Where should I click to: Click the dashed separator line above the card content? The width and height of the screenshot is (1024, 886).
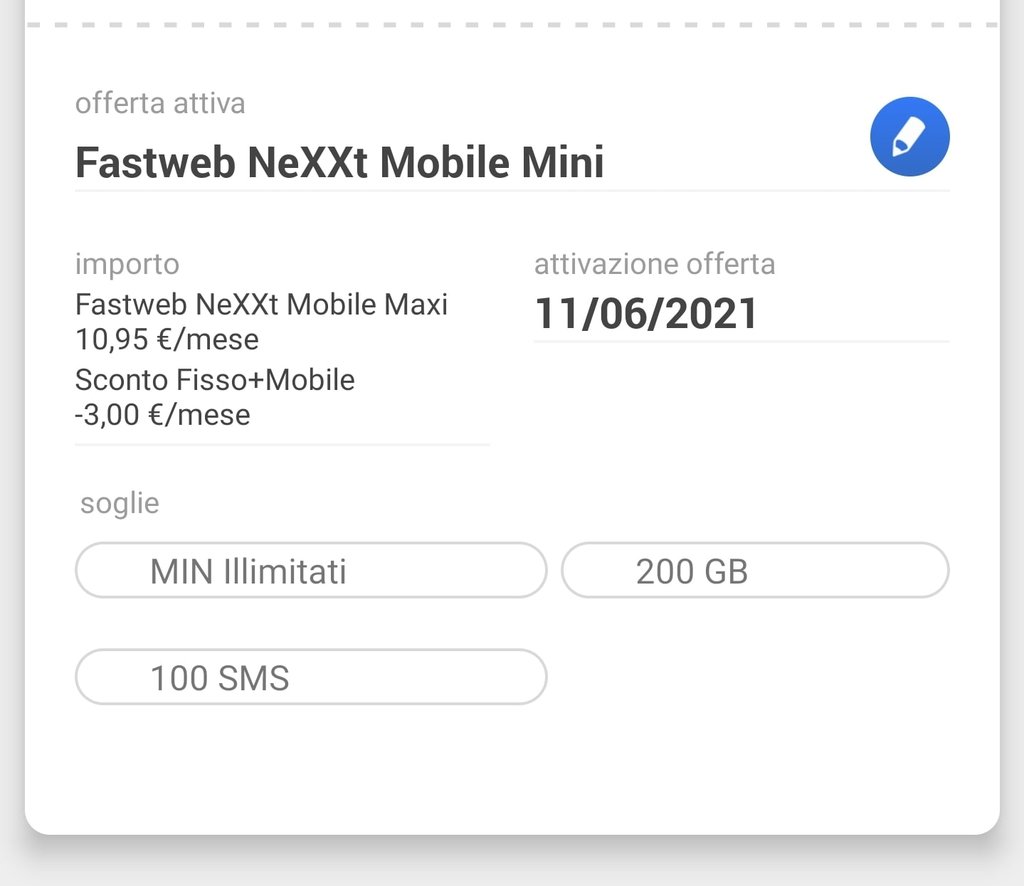[x=512, y=24]
